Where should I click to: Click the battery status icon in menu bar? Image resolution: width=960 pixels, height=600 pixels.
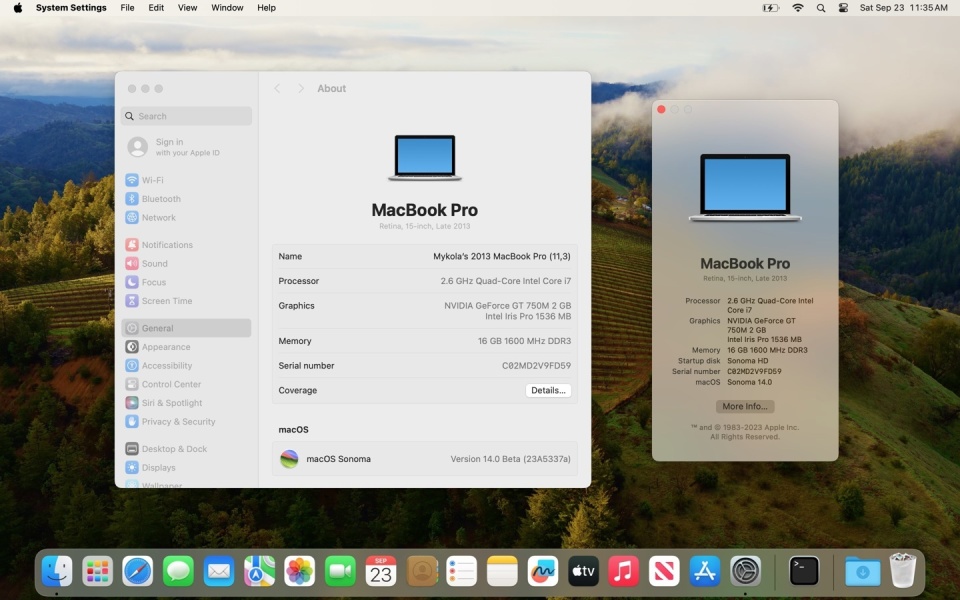point(770,8)
